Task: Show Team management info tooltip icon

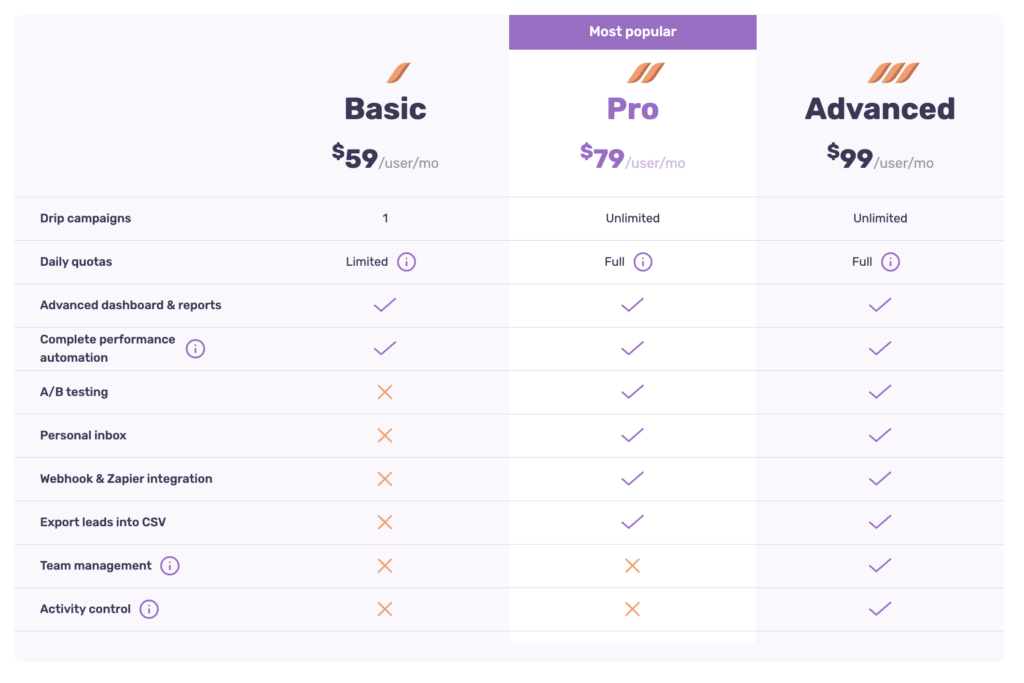Action: tap(170, 565)
